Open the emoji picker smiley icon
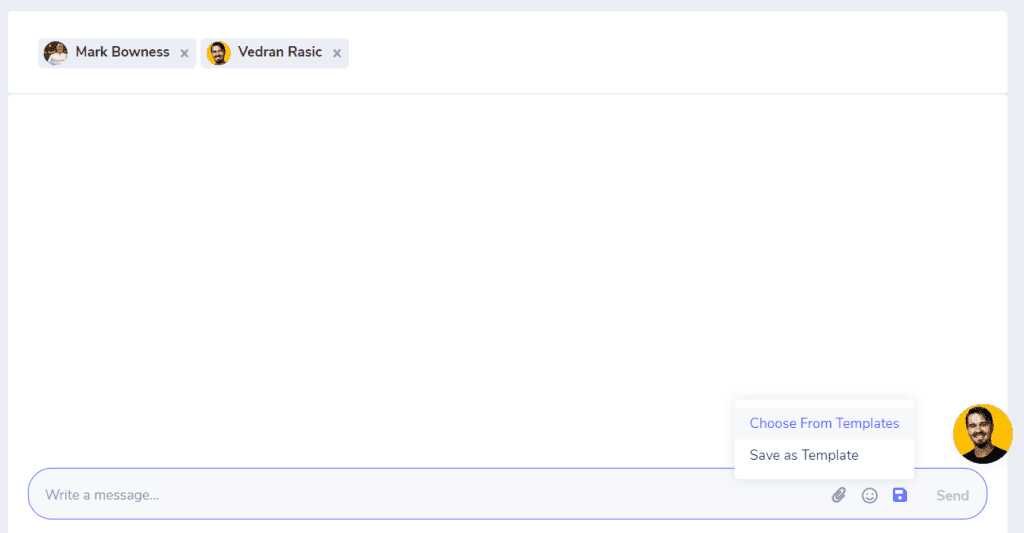The image size is (1024, 533). coord(869,495)
